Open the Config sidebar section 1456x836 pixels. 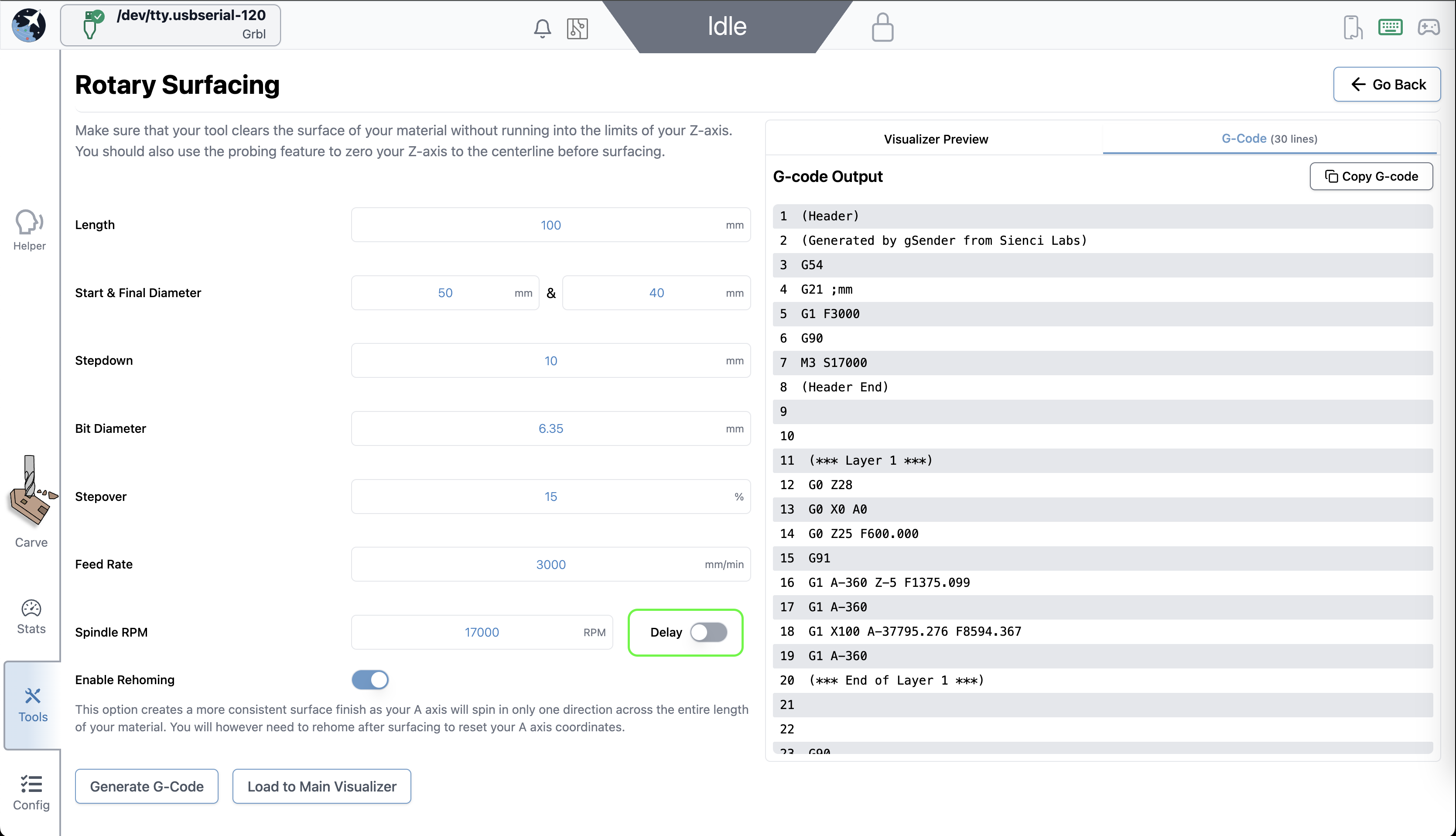pyautogui.click(x=31, y=792)
